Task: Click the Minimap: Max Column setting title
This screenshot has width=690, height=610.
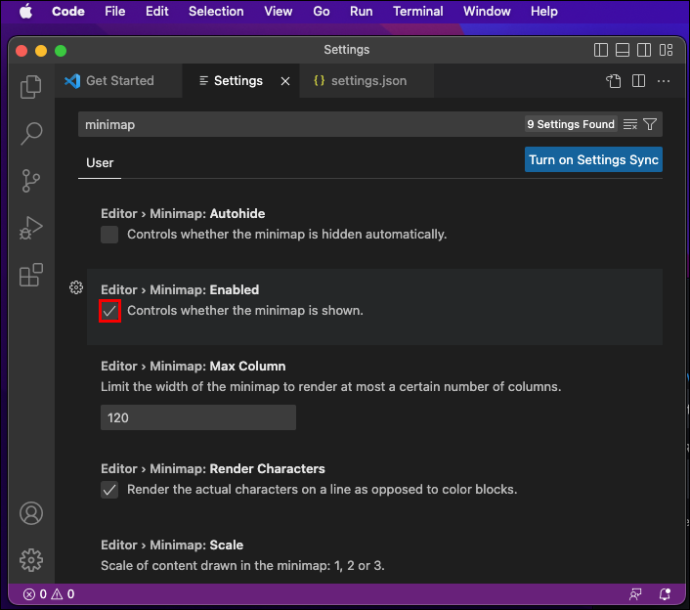Action: (193, 366)
